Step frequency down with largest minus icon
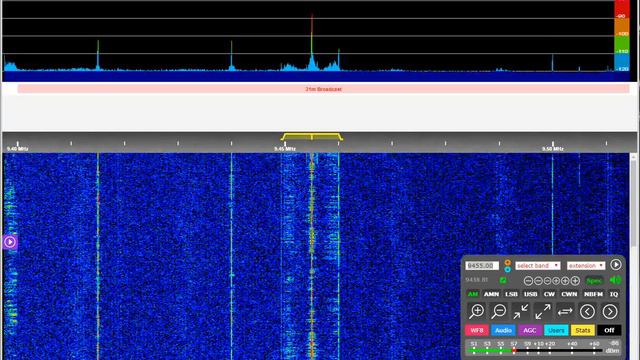Viewport: 640px width, 360px height. tap(528, 281)
